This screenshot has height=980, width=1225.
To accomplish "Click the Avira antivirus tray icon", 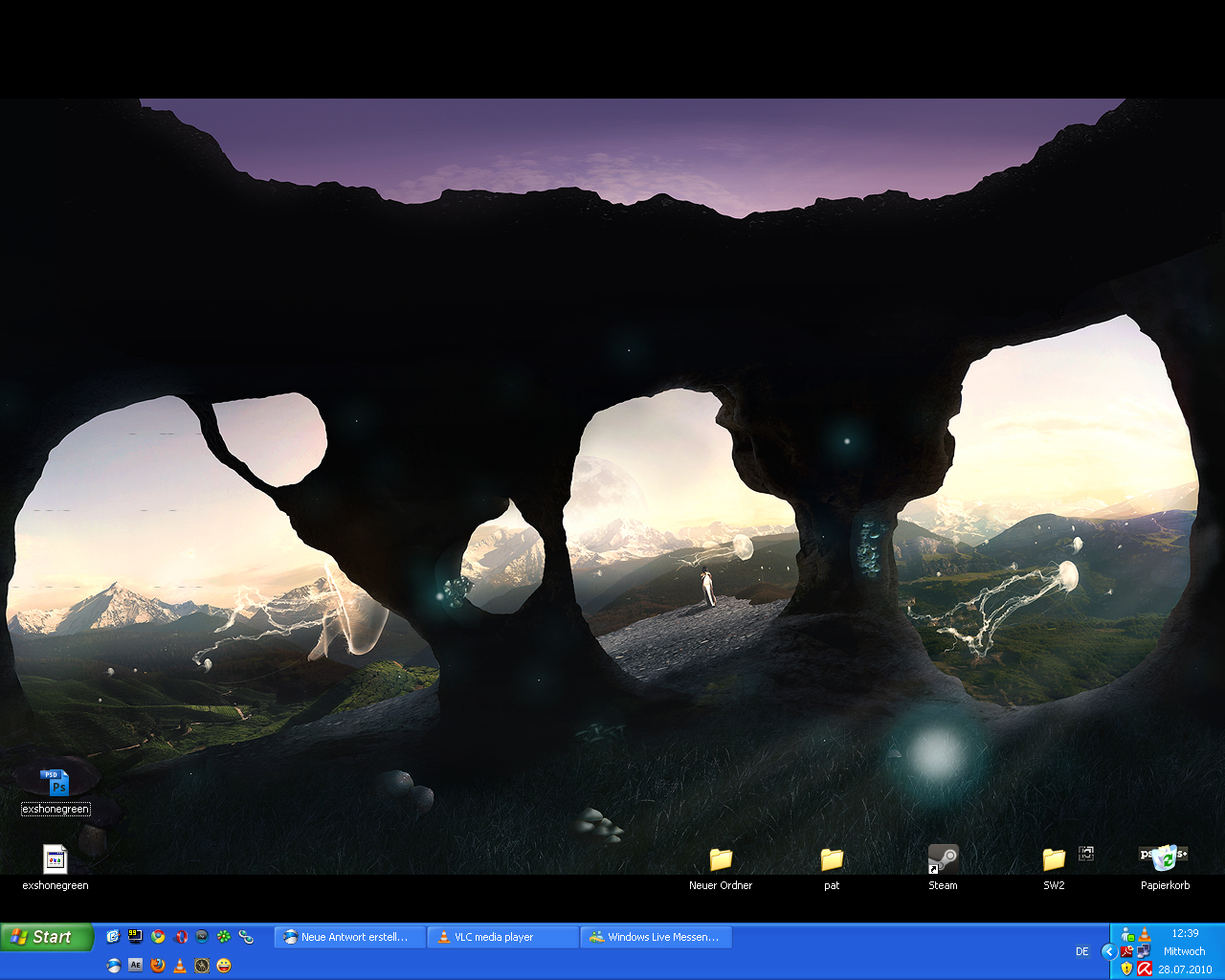I will coord(1144,969).
